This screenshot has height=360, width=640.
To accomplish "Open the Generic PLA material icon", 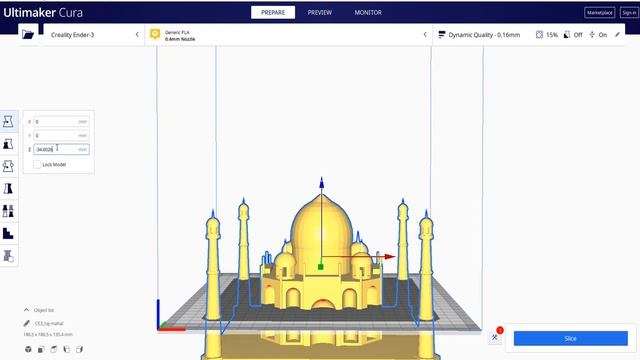I will click(155, 34).
